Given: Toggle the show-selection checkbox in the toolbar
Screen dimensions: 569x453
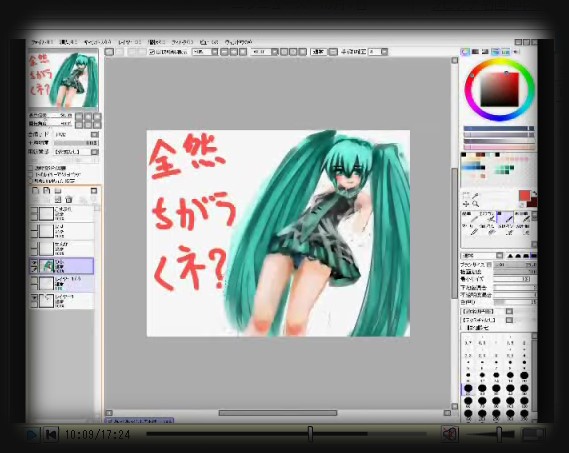Looking at the screenshot, I should (x=152, y=52).
